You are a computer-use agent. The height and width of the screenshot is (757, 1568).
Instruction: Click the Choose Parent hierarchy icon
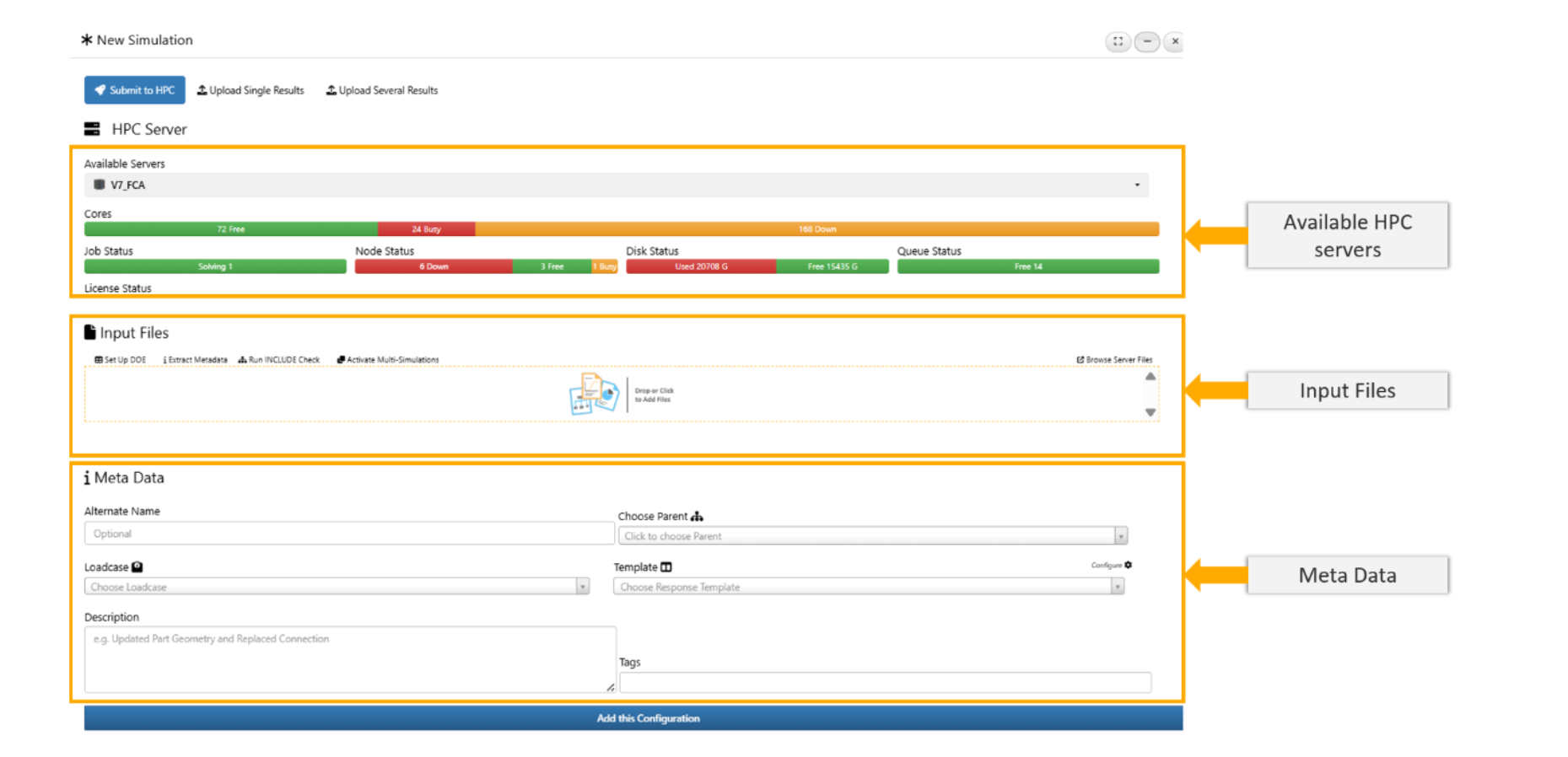coord(697,516)
